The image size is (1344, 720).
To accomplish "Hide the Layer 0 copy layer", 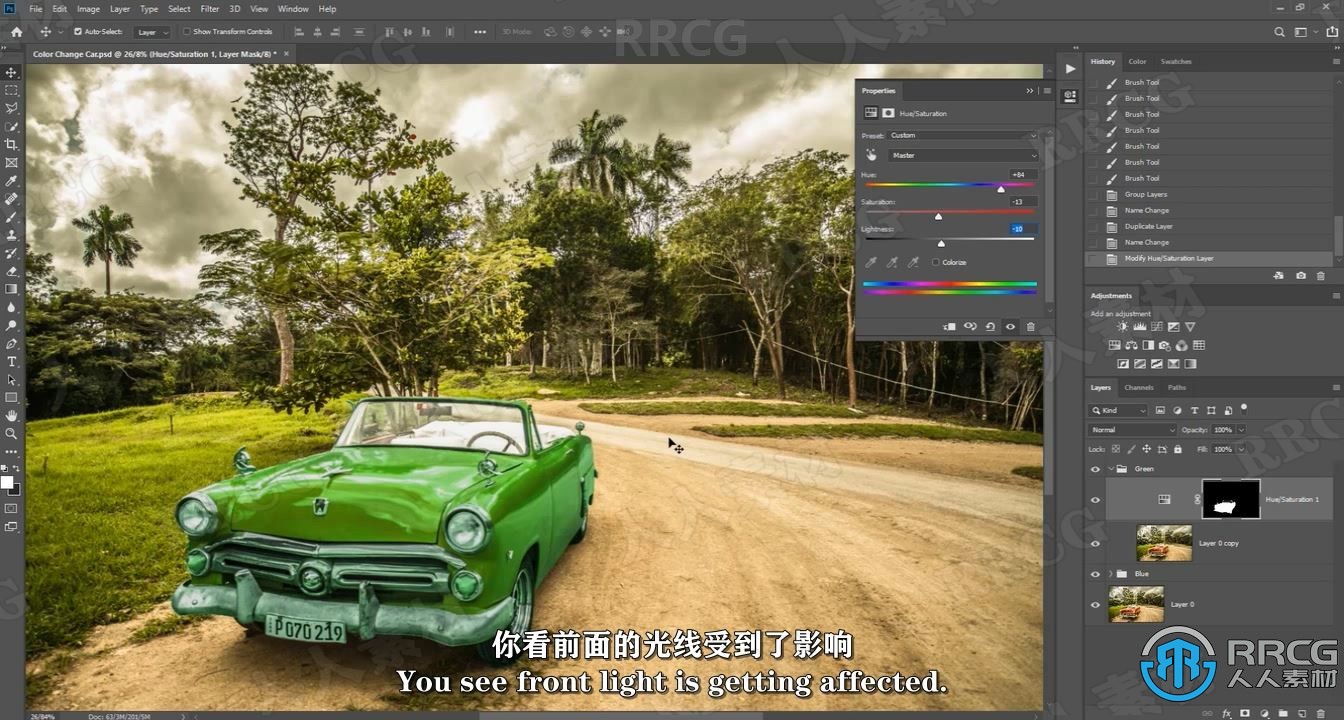I will (x=1095, y=543).
